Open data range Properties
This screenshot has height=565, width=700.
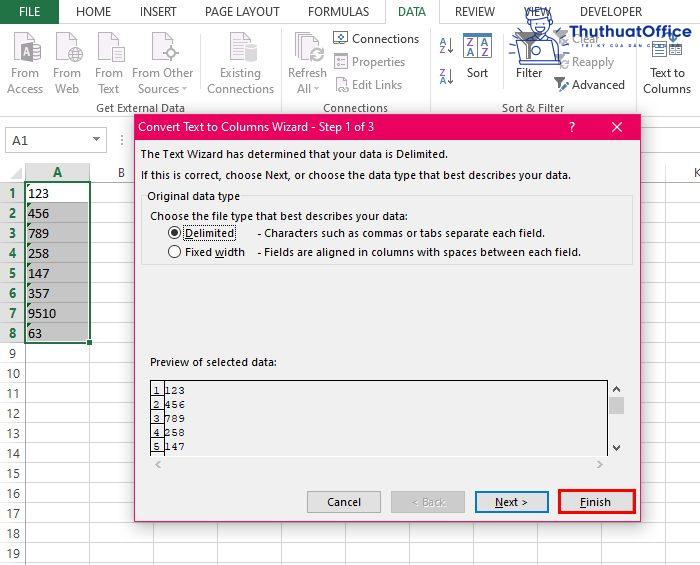pos(369,62)
